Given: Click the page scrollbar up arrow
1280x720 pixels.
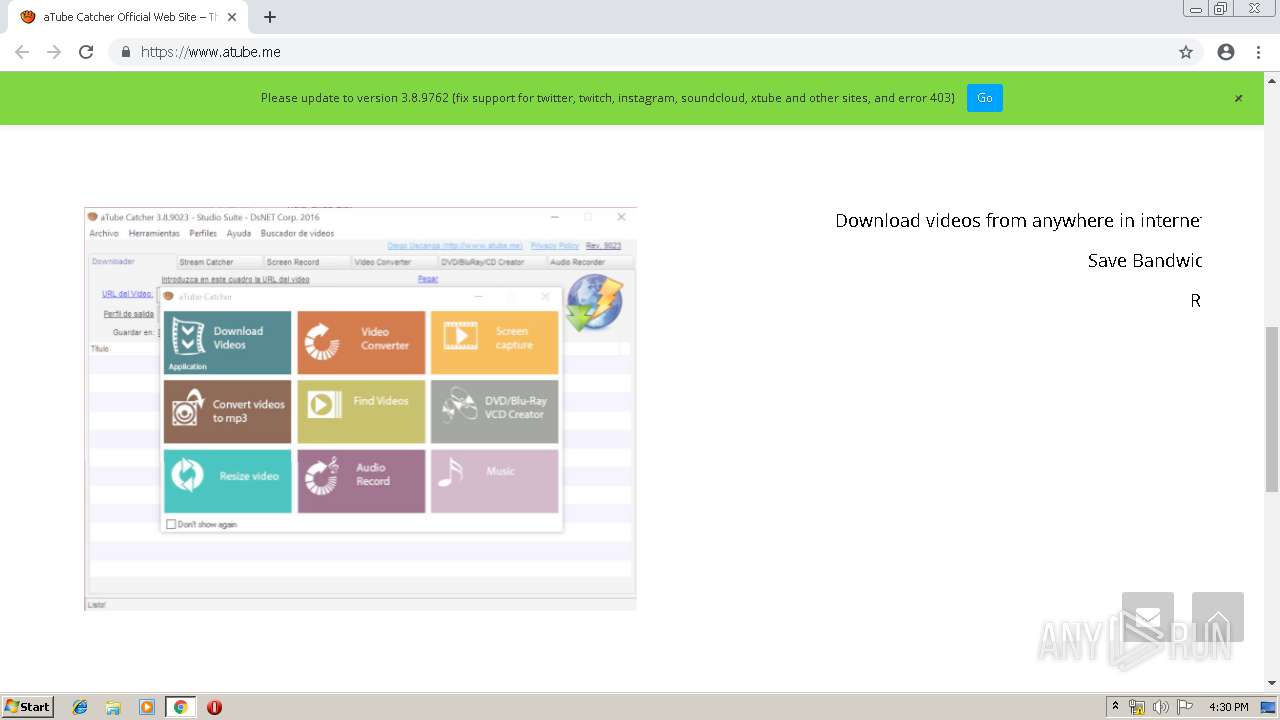Looking at the screenshot, I should [x=1272, y=79].
